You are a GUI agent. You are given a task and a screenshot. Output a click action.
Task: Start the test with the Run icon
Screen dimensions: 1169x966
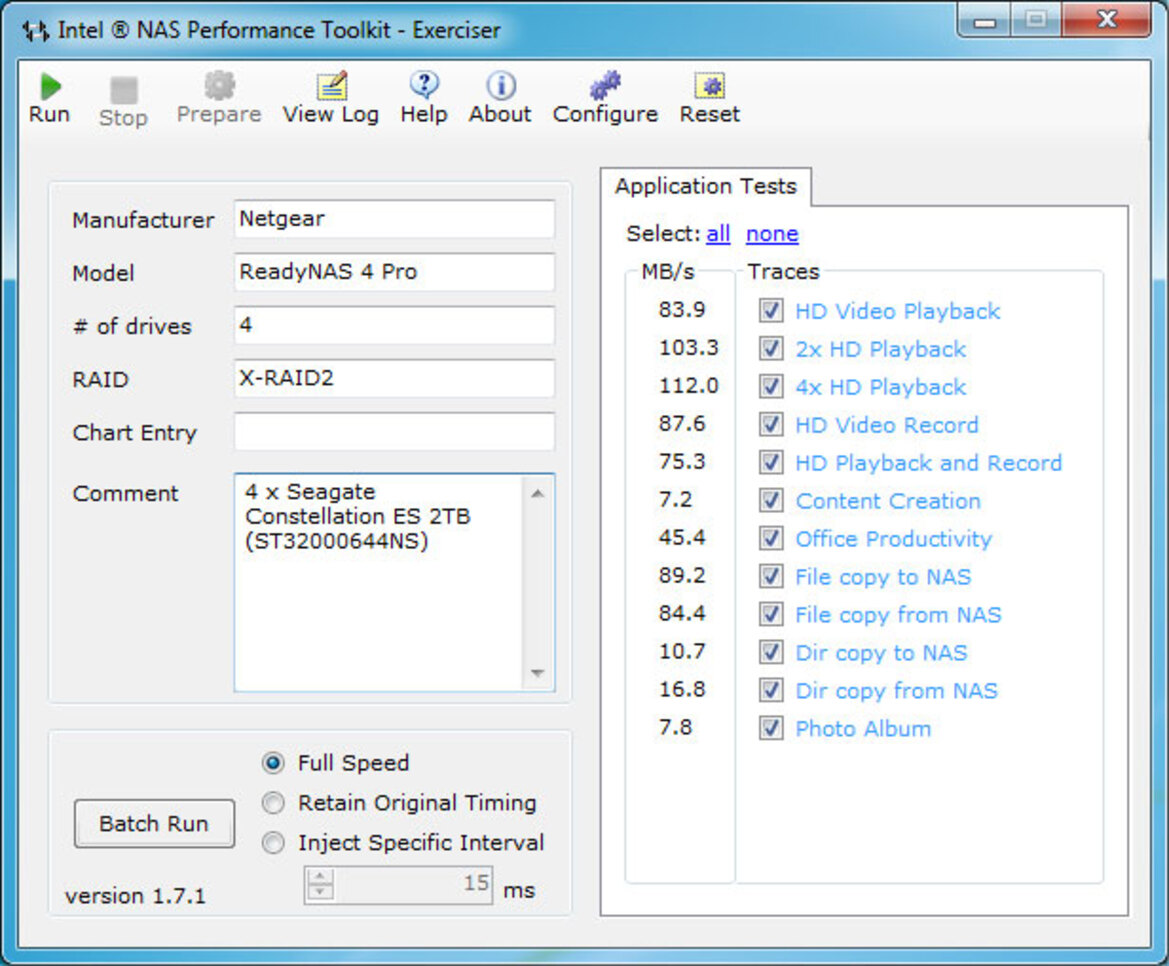point(50,86)
